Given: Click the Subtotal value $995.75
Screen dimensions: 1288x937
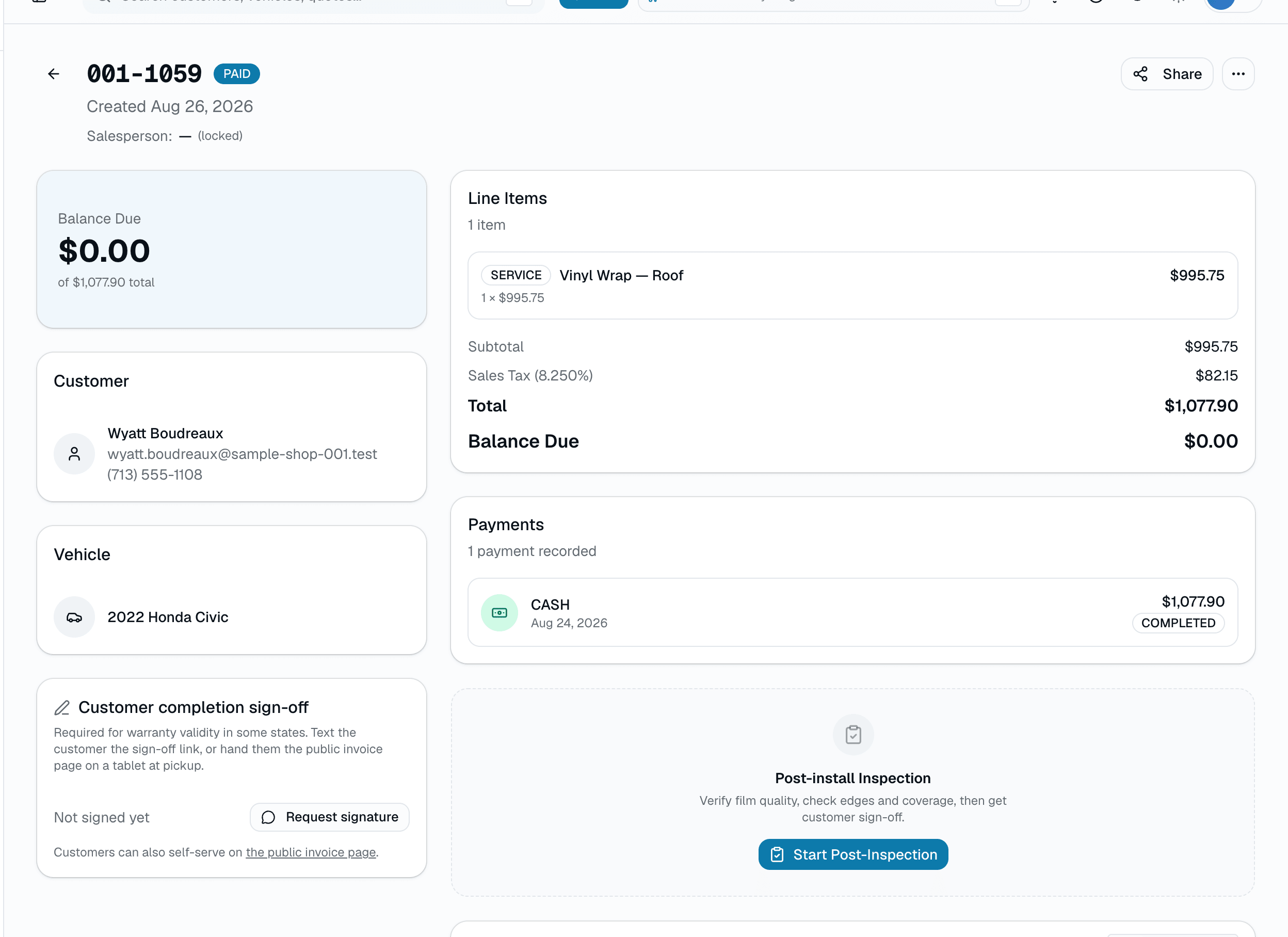Looking at the screenshot, I should click(1211, 346).
